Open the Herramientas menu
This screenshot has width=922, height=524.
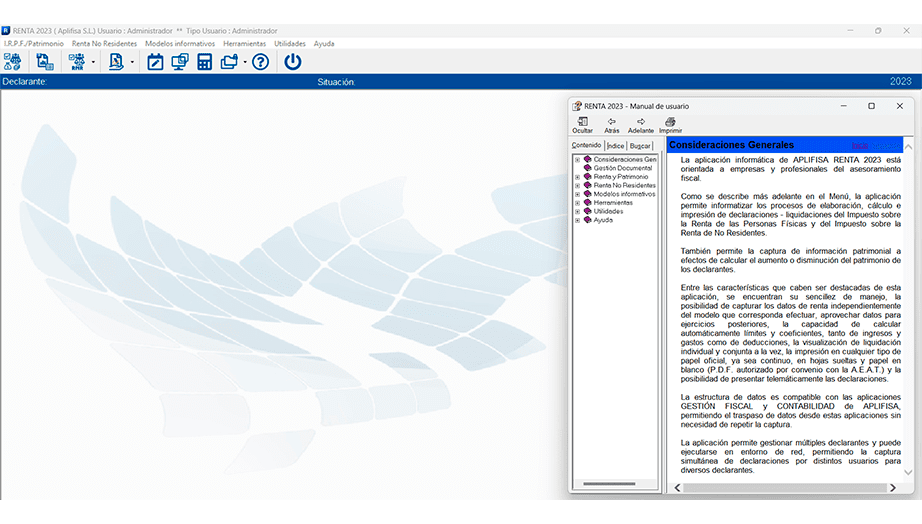[x=245, y=44]
